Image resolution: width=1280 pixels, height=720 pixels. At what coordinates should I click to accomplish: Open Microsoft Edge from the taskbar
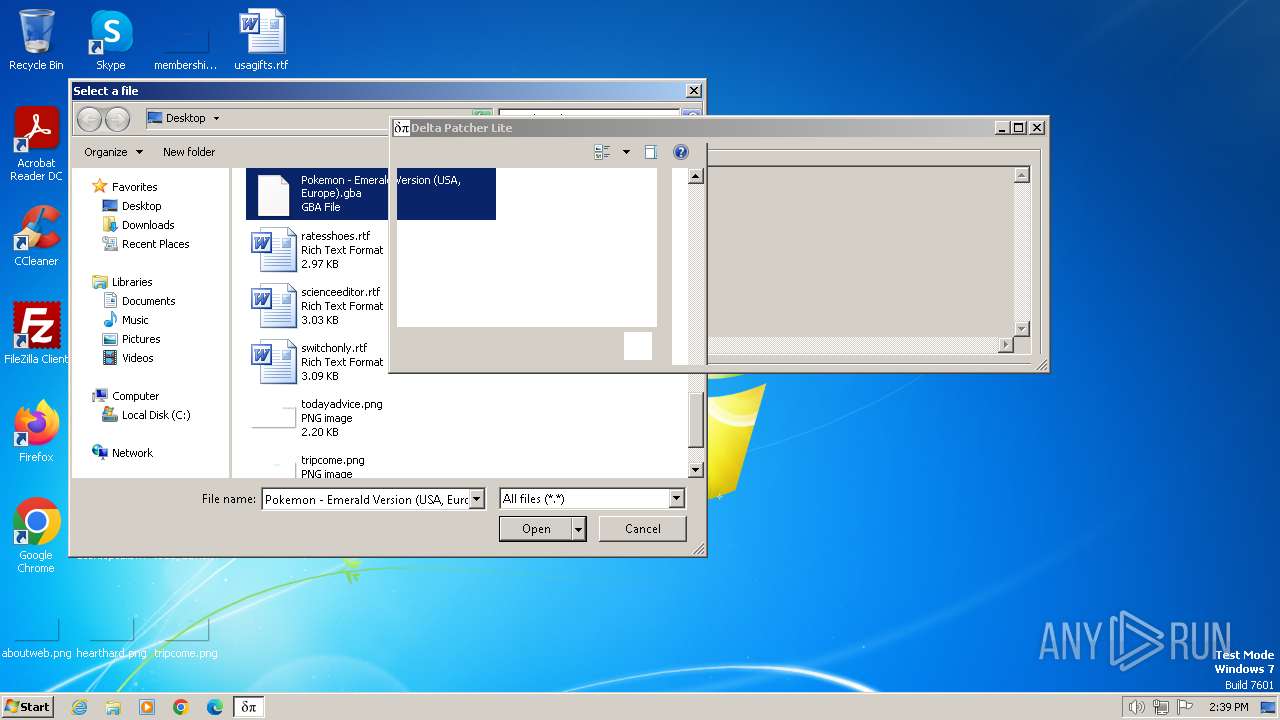pos(215,707)
